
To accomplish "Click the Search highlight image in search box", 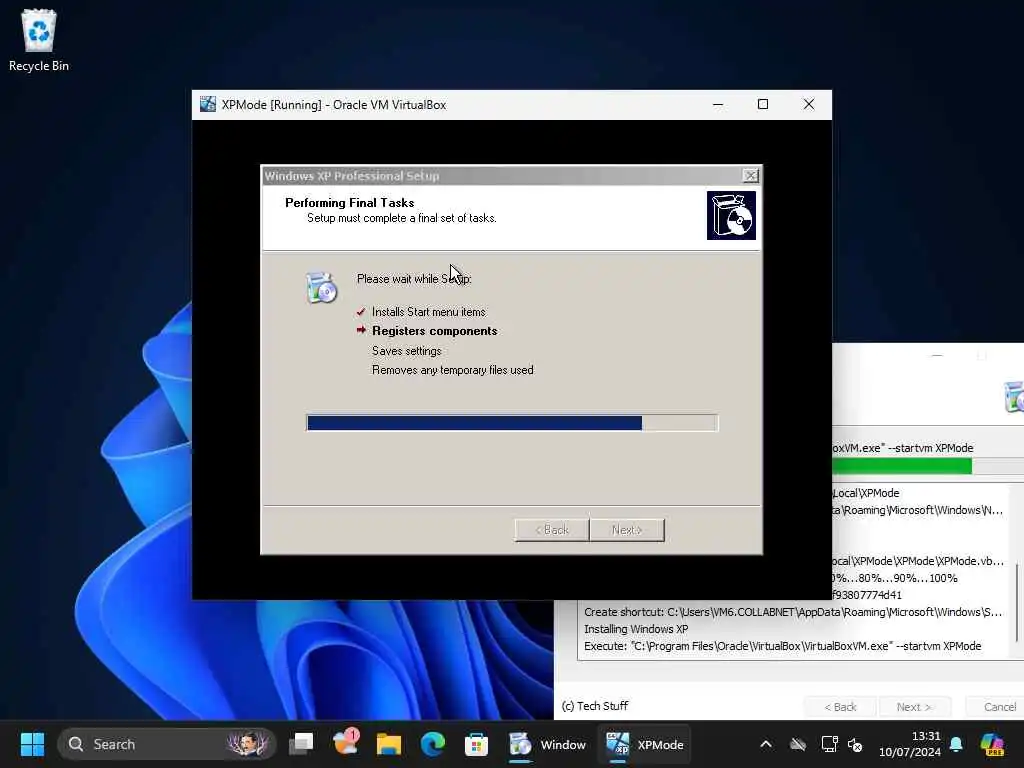I will 248,744.
